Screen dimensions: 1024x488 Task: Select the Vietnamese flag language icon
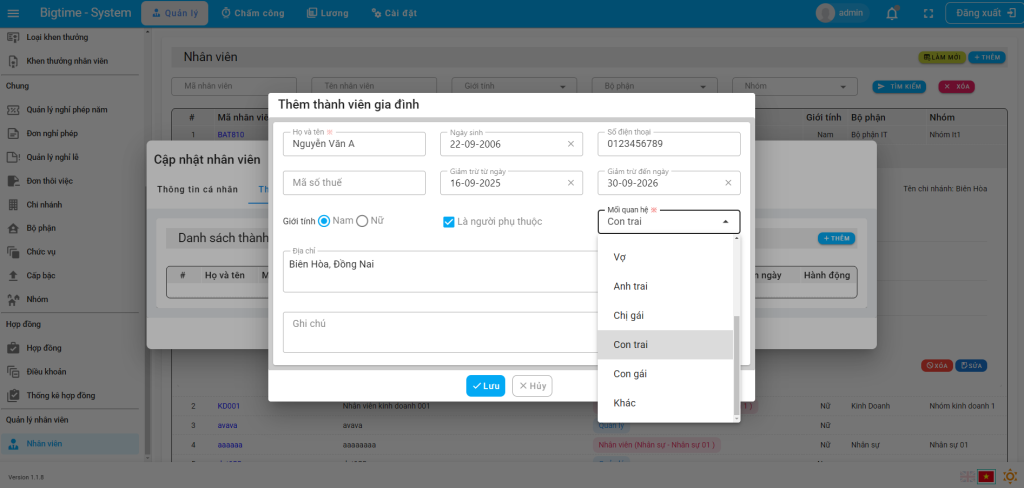[986, 476]
